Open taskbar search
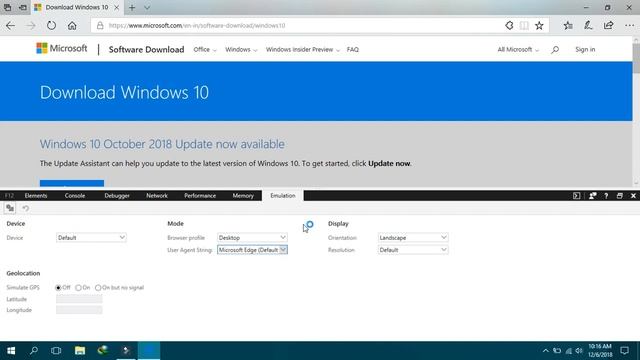Screen dimensions: 640x360 pyautogui.click(x=34, y=351)
